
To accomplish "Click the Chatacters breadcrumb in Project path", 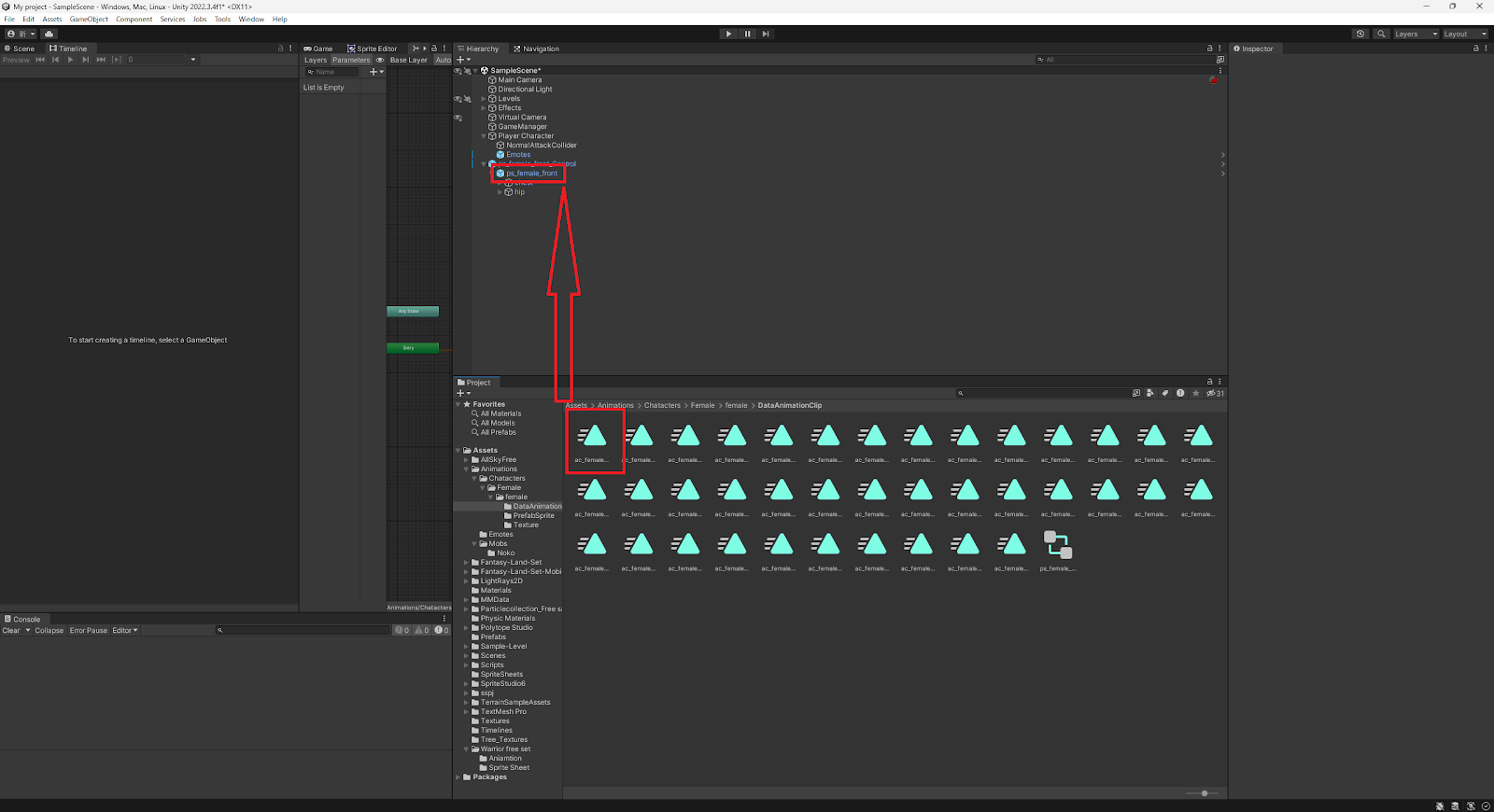I will coord(662,405).
